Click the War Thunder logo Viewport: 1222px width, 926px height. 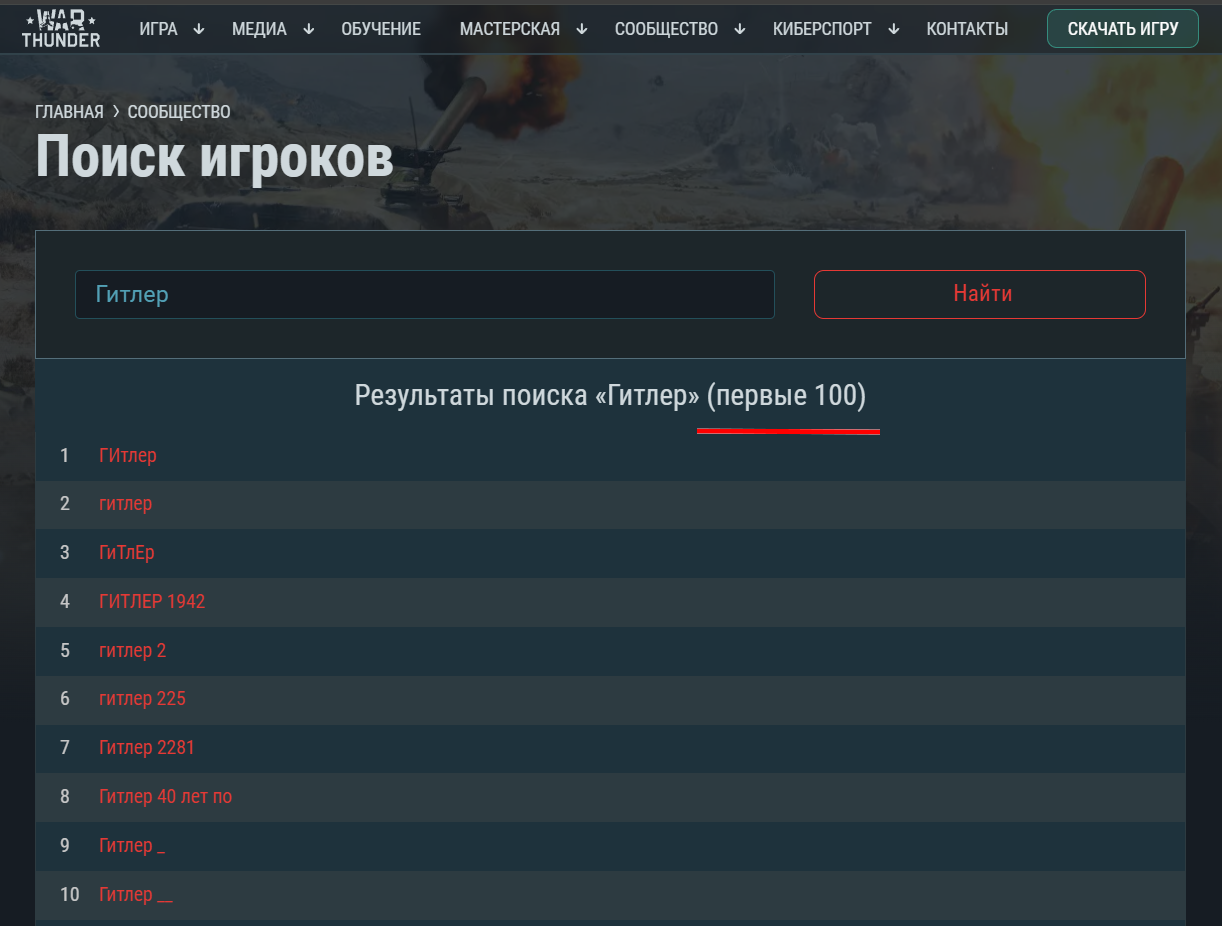point(61,28)
